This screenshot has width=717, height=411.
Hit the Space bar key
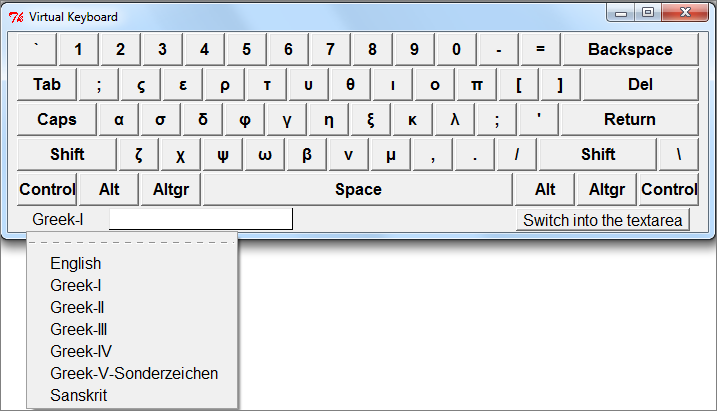[358, 189]
